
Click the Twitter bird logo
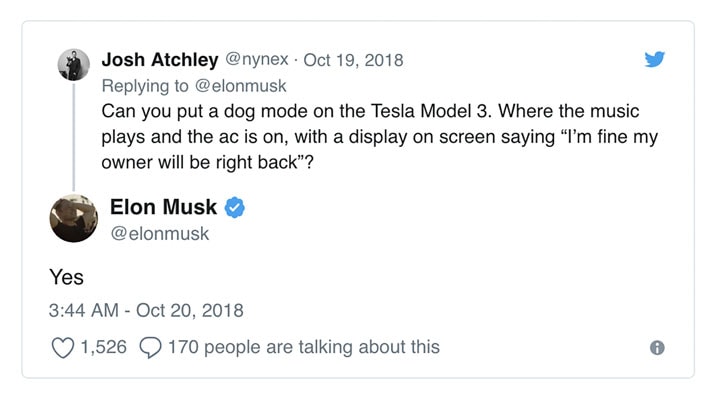655,59
